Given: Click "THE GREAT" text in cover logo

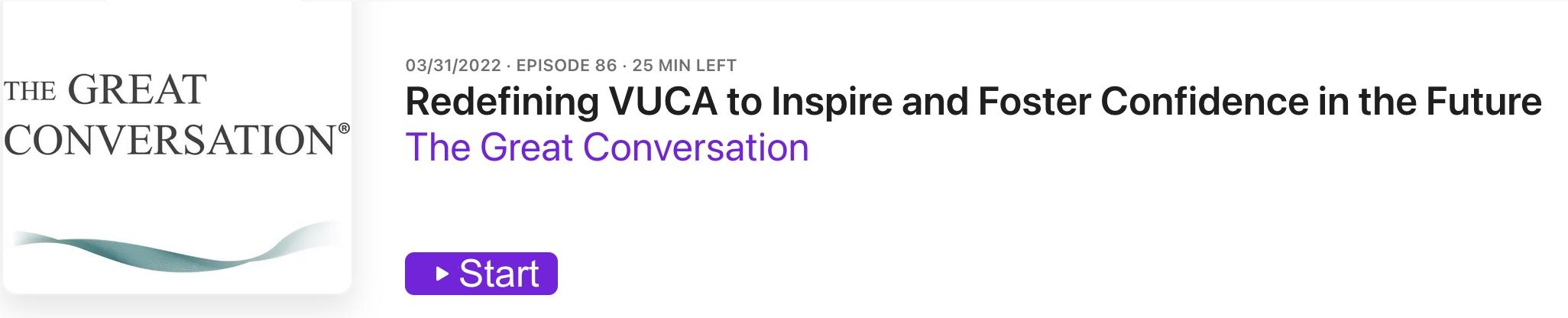Looking at the screenshot, I should pyautogui.click(x=105, y=90).
